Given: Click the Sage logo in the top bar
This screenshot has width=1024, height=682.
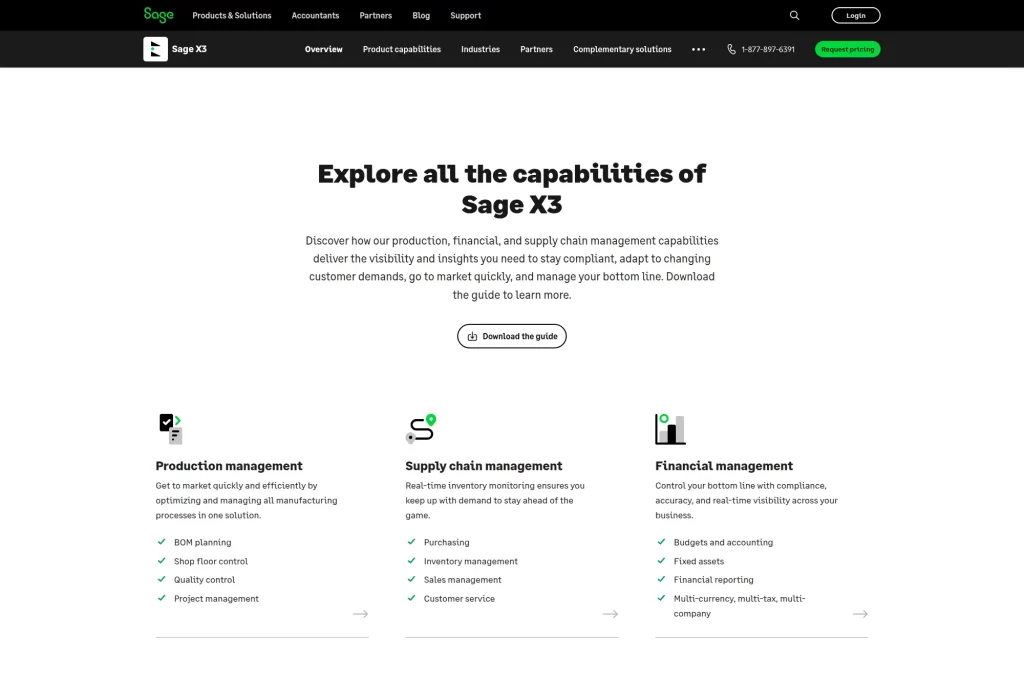Looking at the screenshot, I should coord(157,15).
